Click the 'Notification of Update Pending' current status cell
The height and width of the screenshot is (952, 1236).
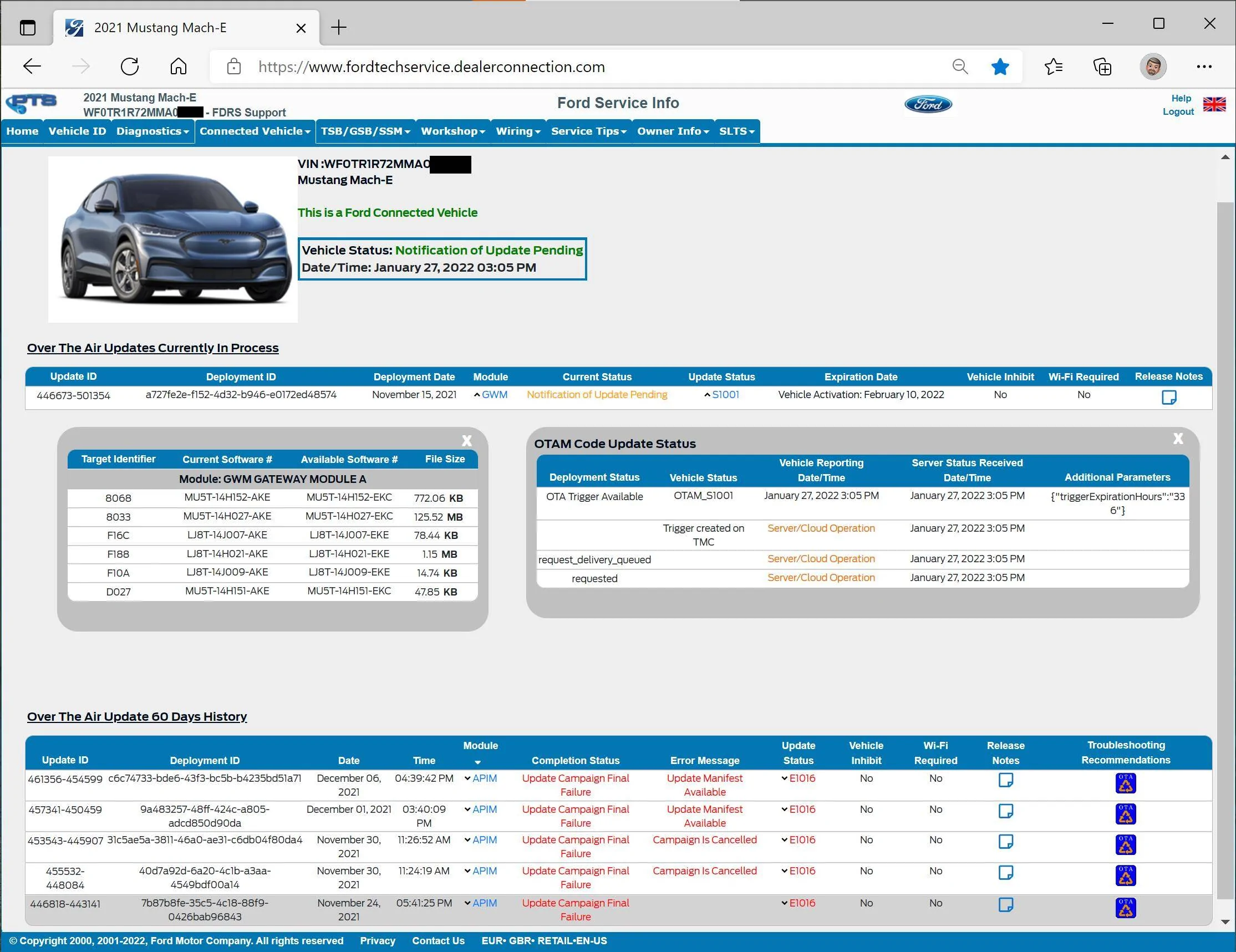597,395
